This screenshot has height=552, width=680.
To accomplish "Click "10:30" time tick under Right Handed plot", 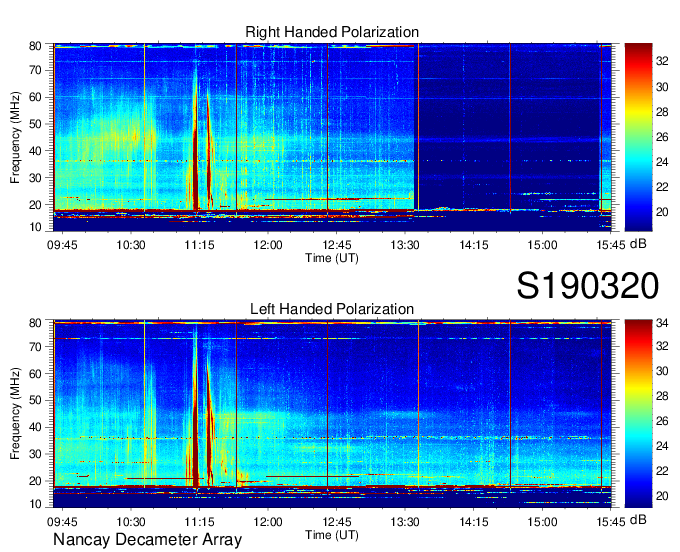I will click(131, 245).
